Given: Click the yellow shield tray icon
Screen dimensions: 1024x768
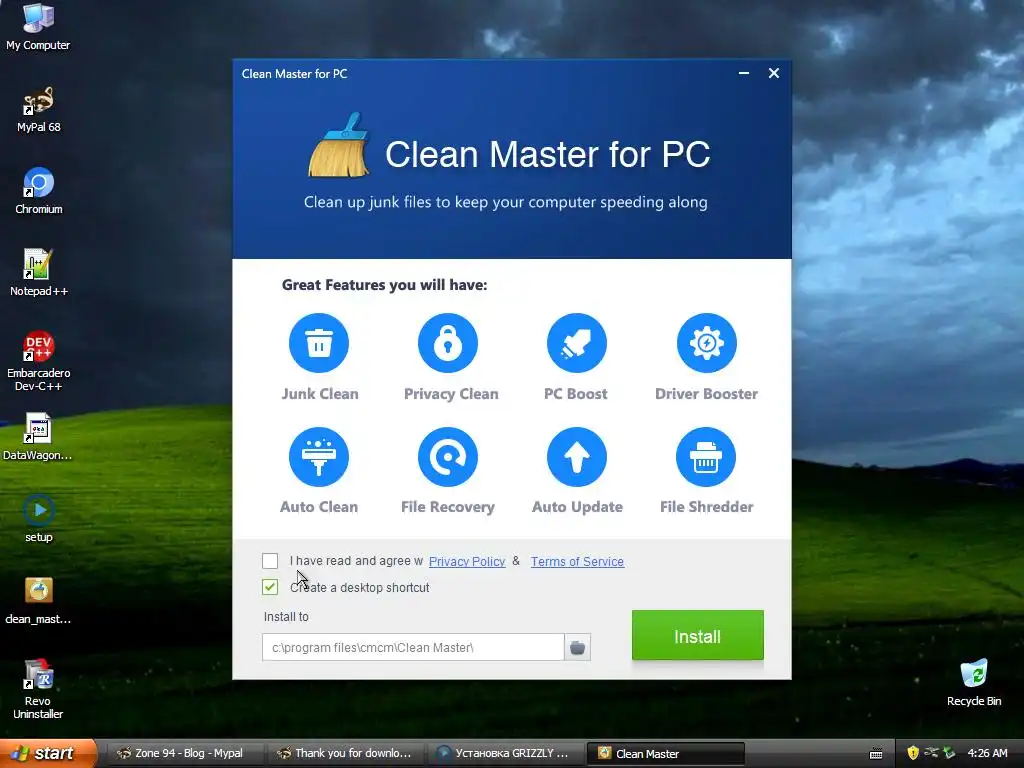Looking at the screenshot, I should [912, 753].
